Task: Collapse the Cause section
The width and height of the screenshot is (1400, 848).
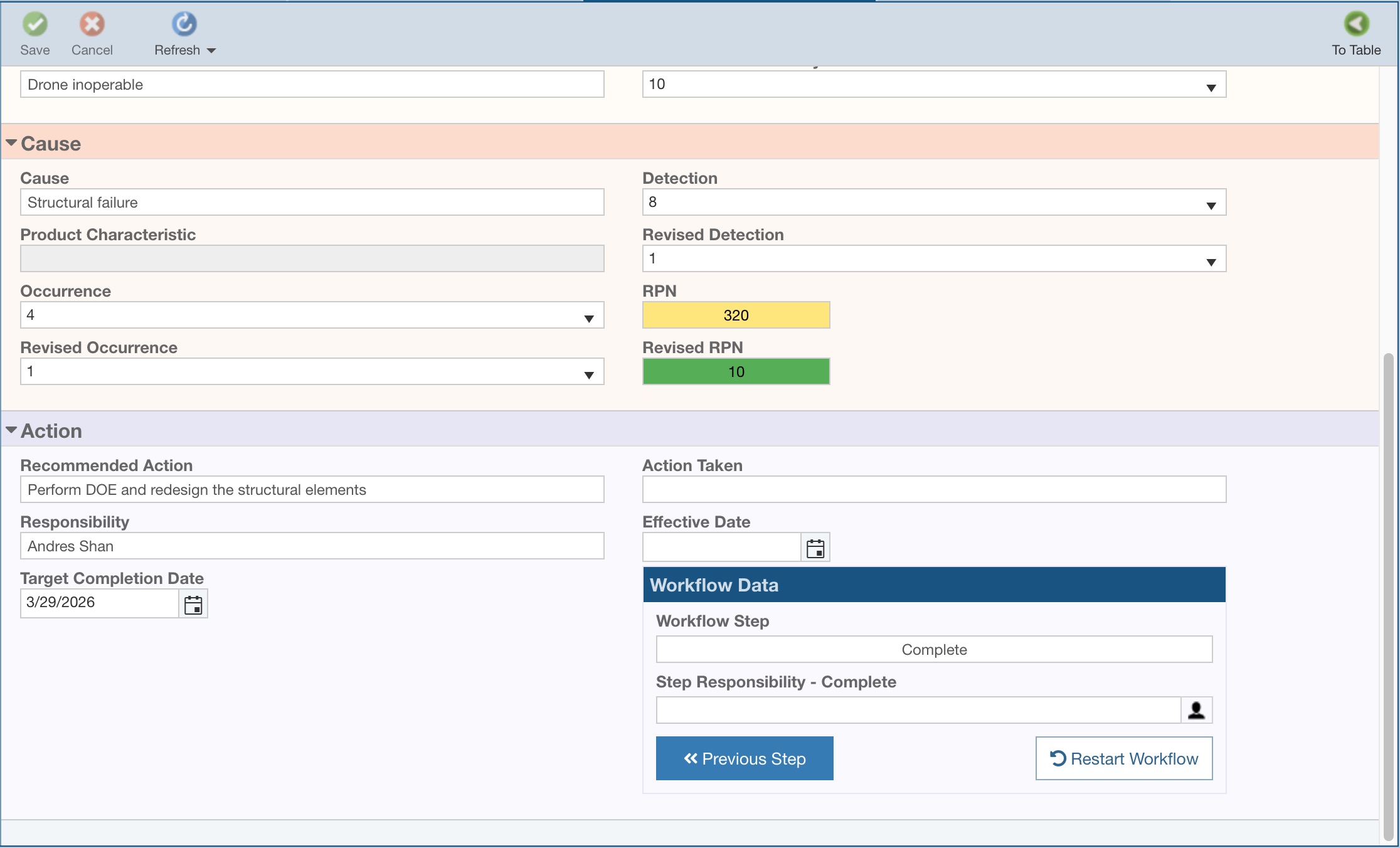Action: 11,144
